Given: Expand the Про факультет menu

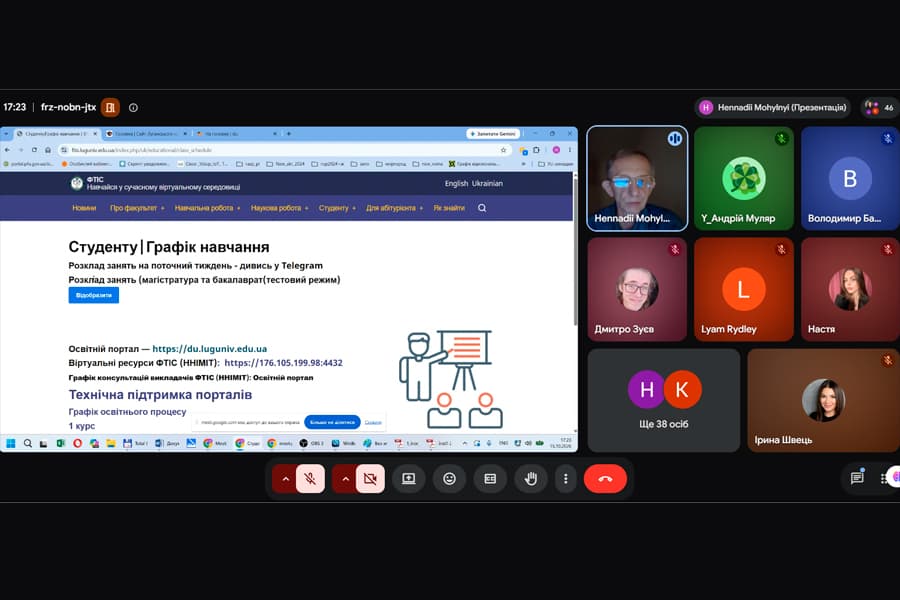Looking at the screenshot, I should click(137, 208).
